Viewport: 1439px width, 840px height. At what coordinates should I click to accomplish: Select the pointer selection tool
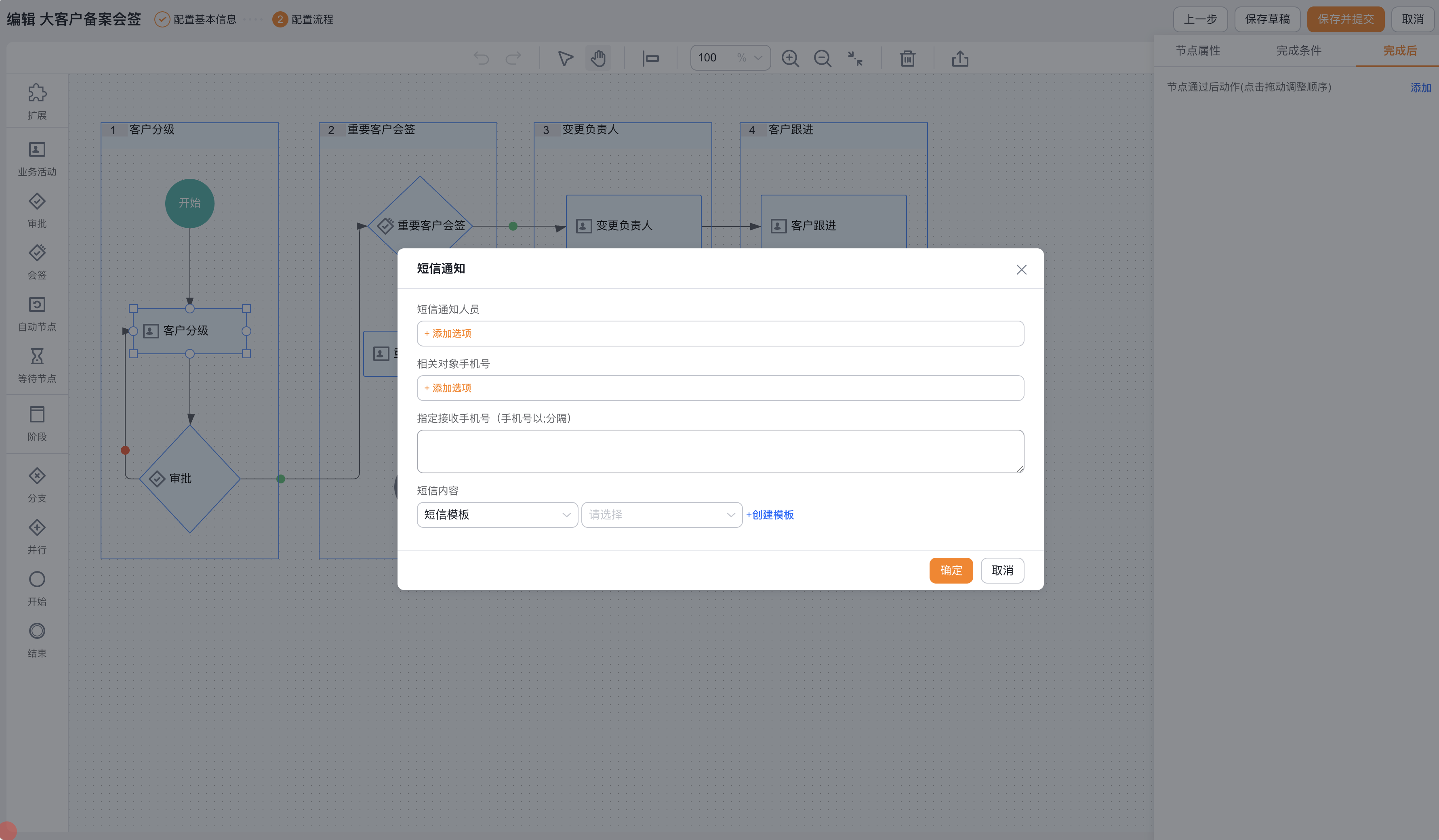tap(565, 58)
